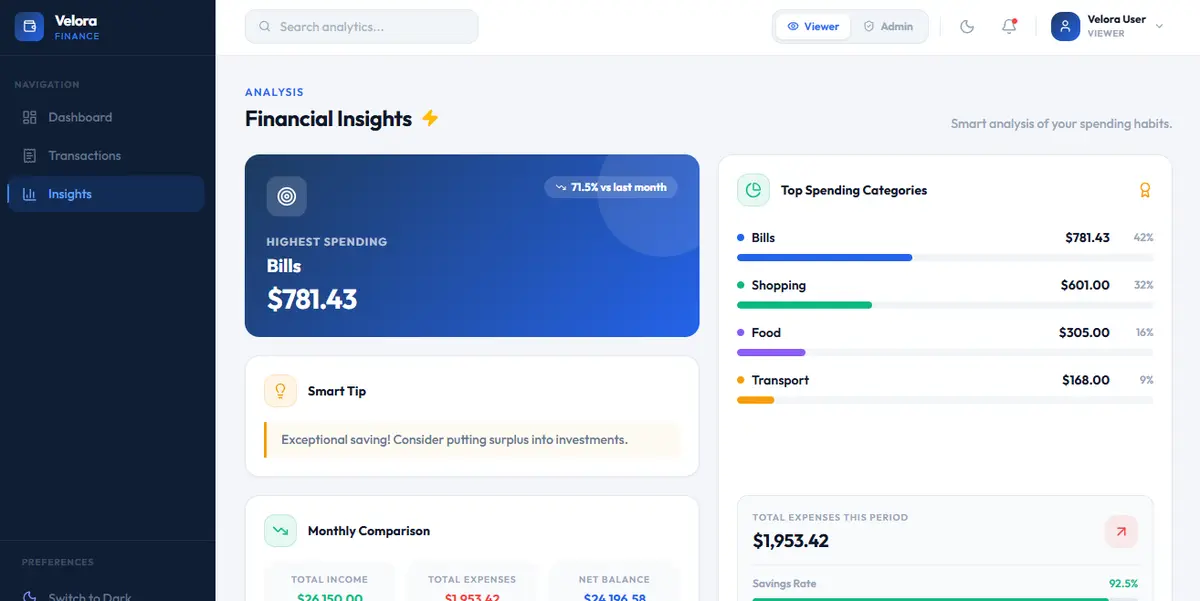
Task: Click the Transport orange dot marker
Action: [x=741, y=380]
